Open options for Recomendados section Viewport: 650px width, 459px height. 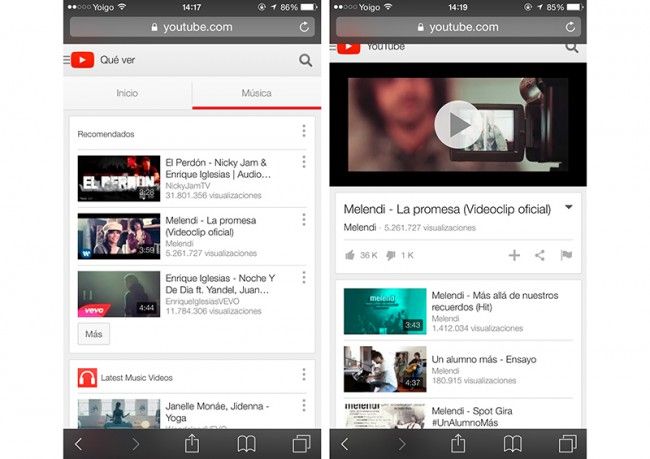(304, 131)
